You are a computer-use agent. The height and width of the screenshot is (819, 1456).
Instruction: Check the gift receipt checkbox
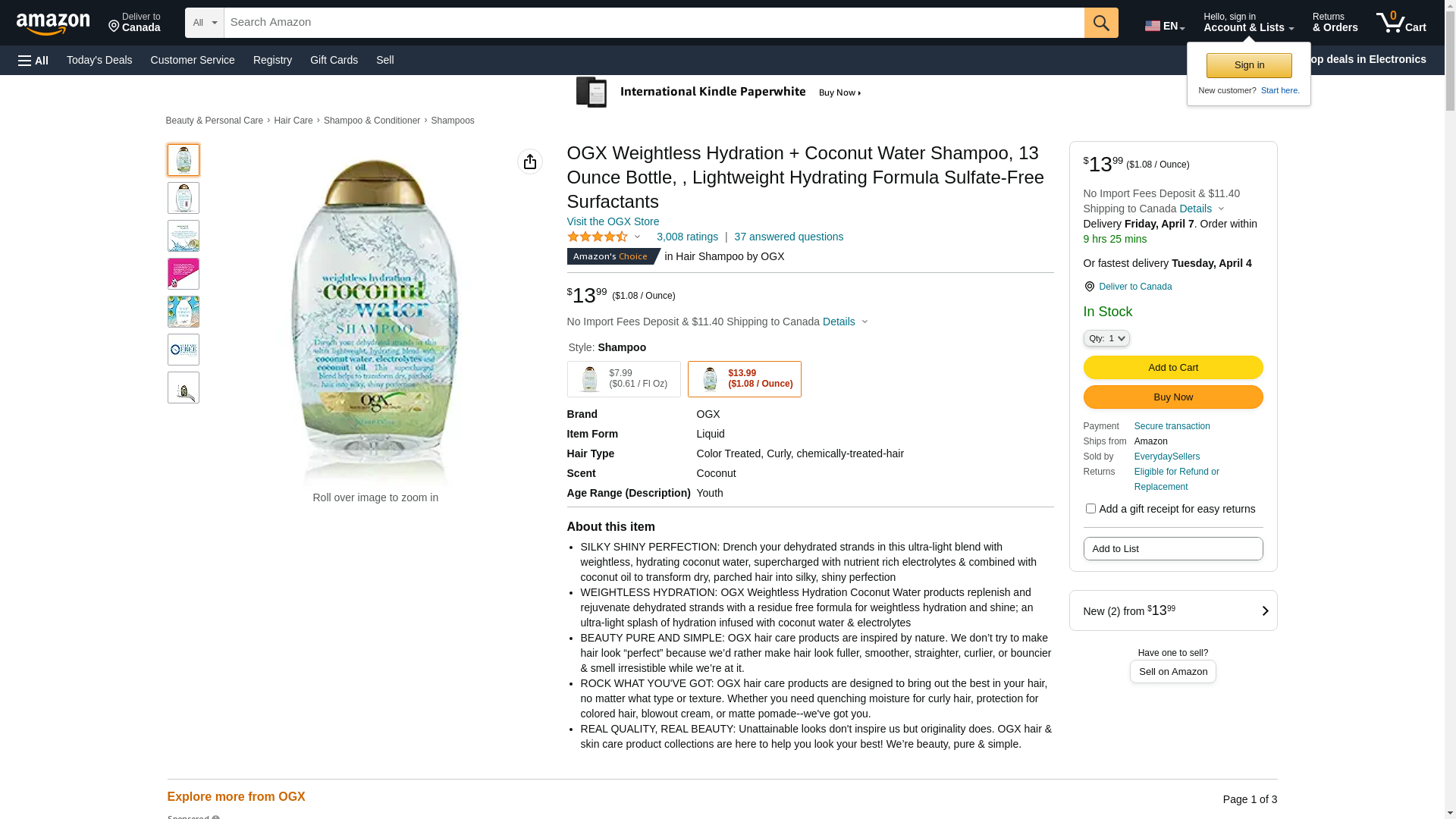(x=1090, y=509)
